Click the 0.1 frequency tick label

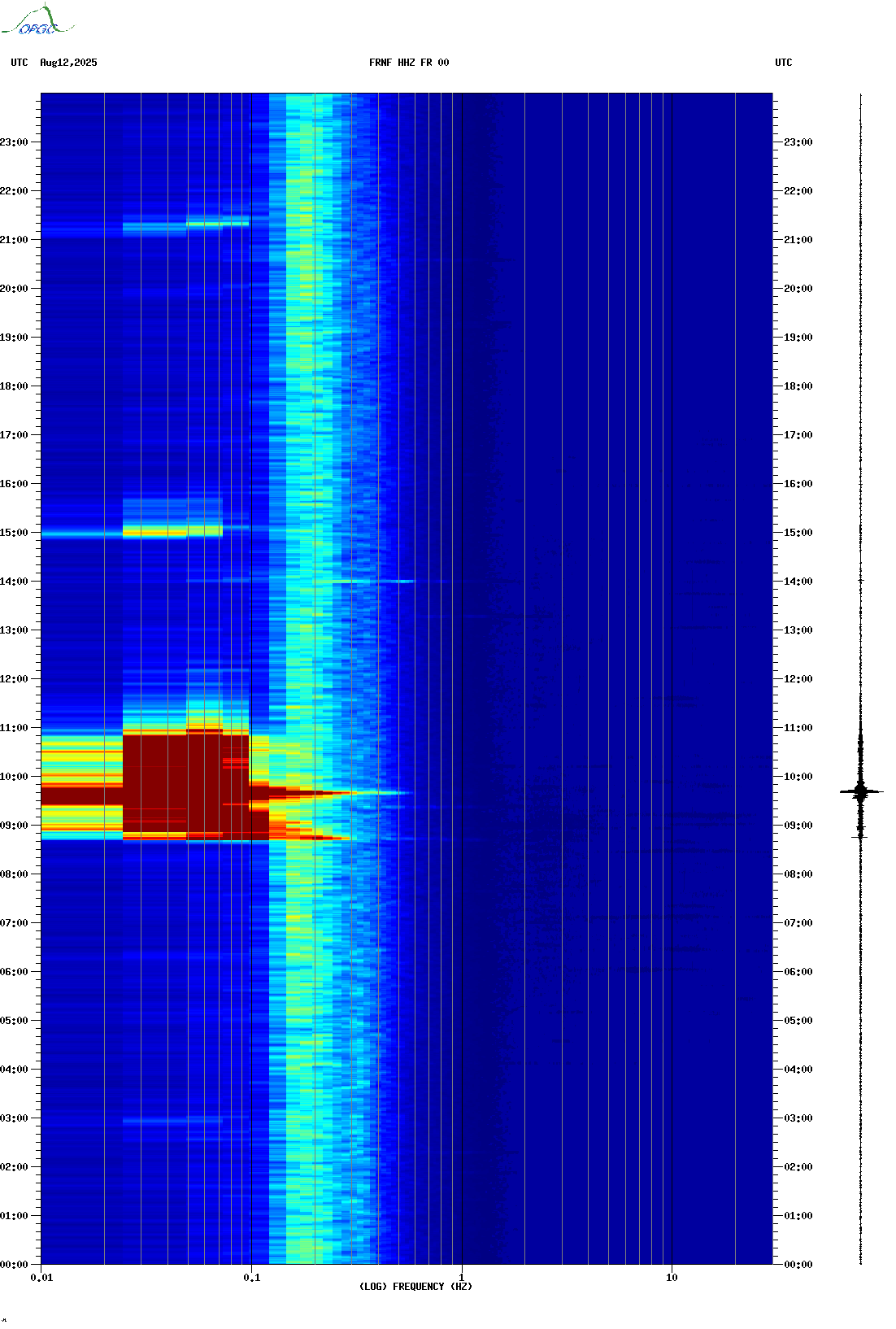[x=252, y=1278]
